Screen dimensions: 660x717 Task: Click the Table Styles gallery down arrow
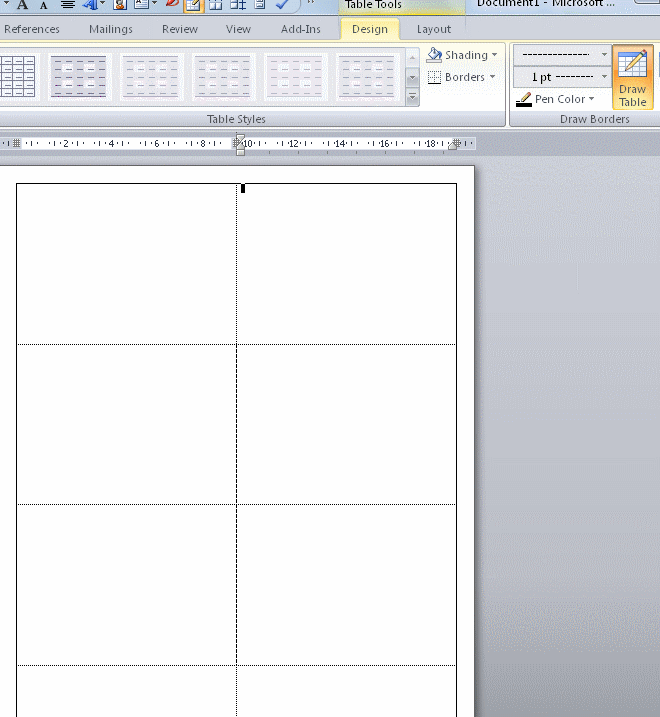pyautogui.click(x=412, y=78)
